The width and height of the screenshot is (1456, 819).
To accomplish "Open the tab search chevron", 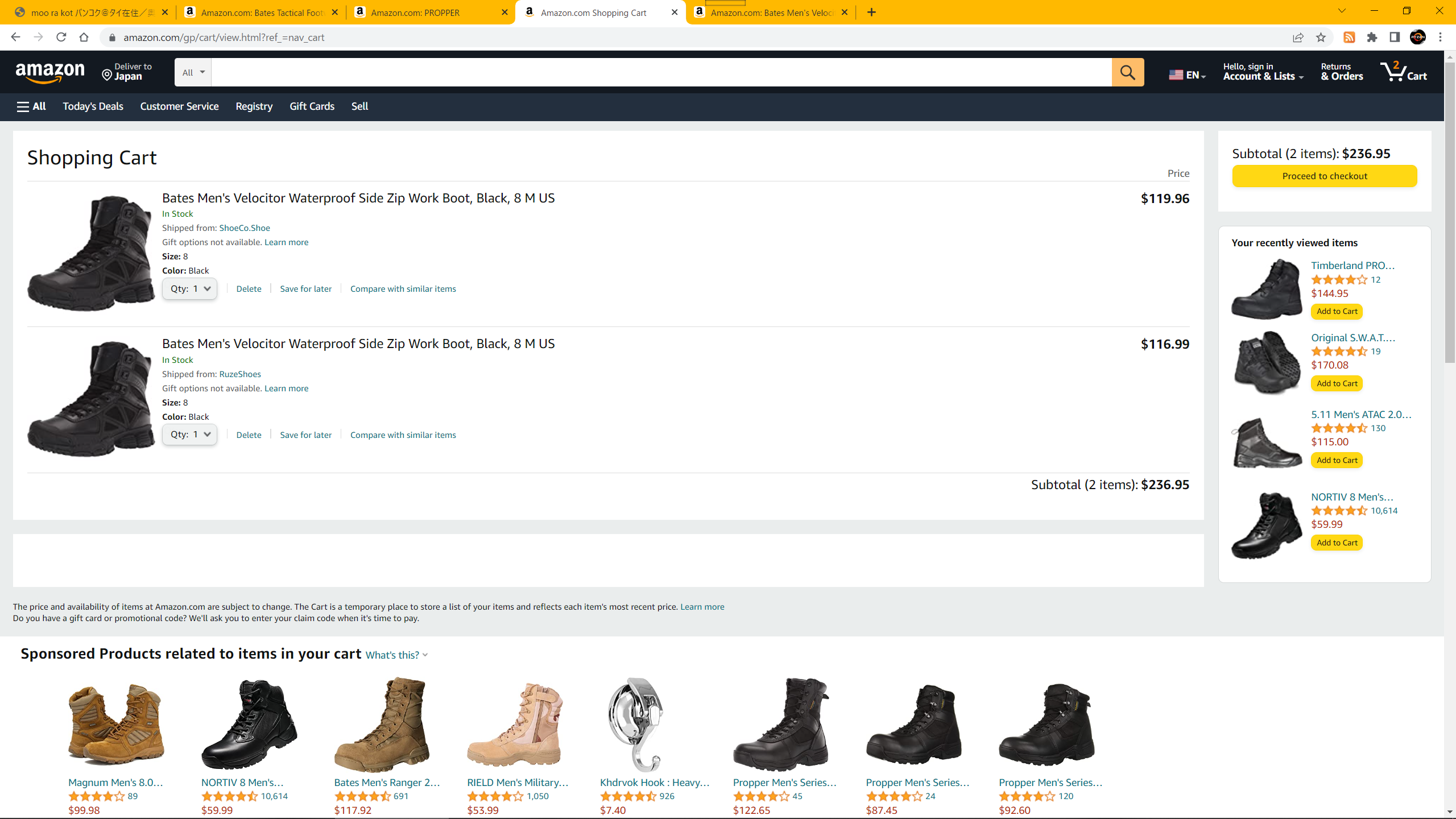I will pyautogui.click(x=1342, y=11).
